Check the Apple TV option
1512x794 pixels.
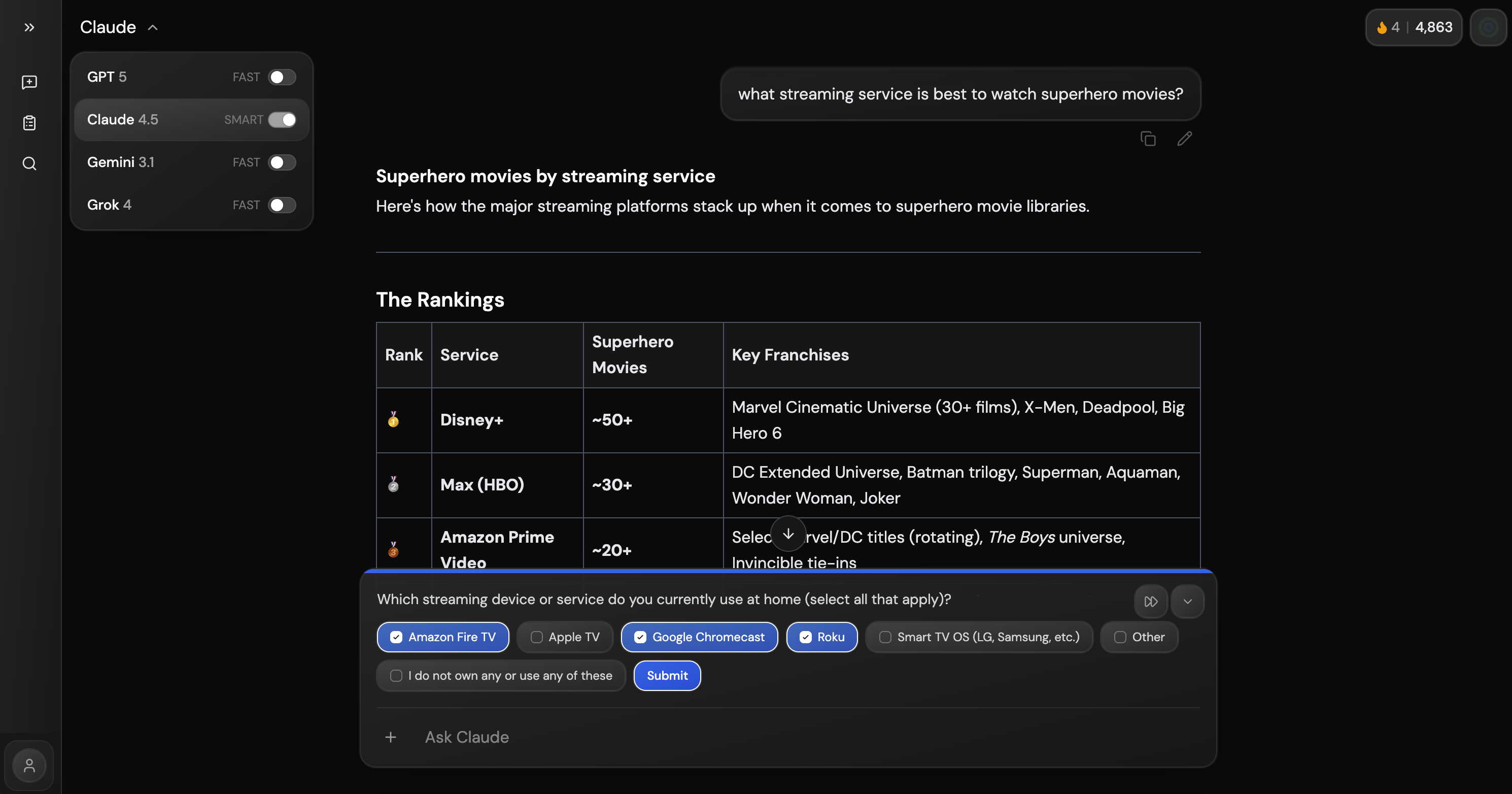click(565, 637)
